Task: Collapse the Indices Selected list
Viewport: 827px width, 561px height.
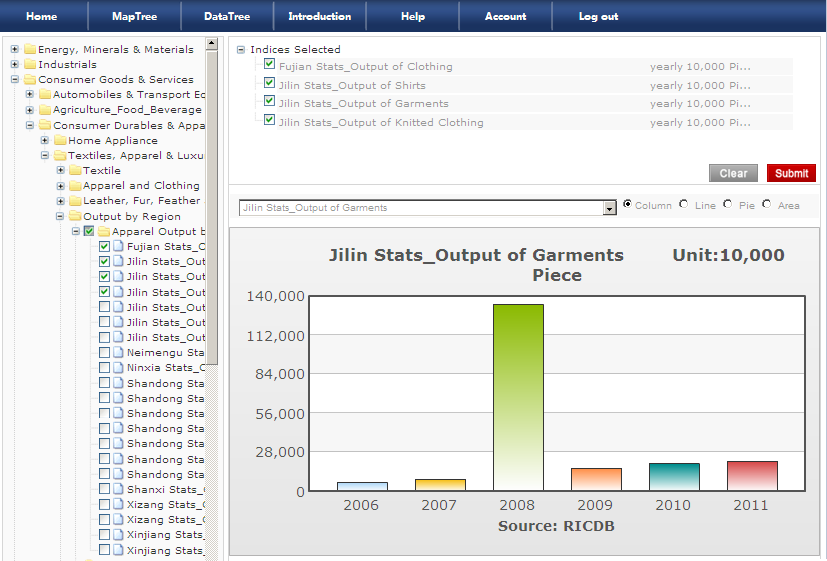Action: (x=241, y=50)
